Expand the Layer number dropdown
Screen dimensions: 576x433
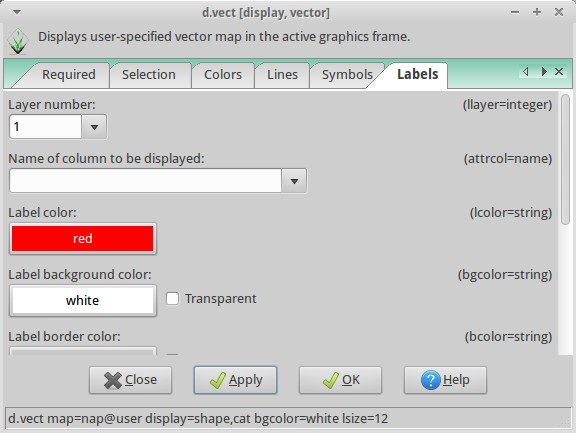(x=94, y=127)
